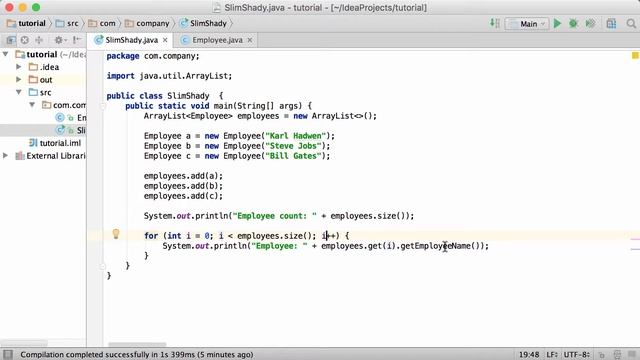Switch to the SlimShady.java tab
The height and width of the screenshot is (360, 640).
(x=131, y=40)
